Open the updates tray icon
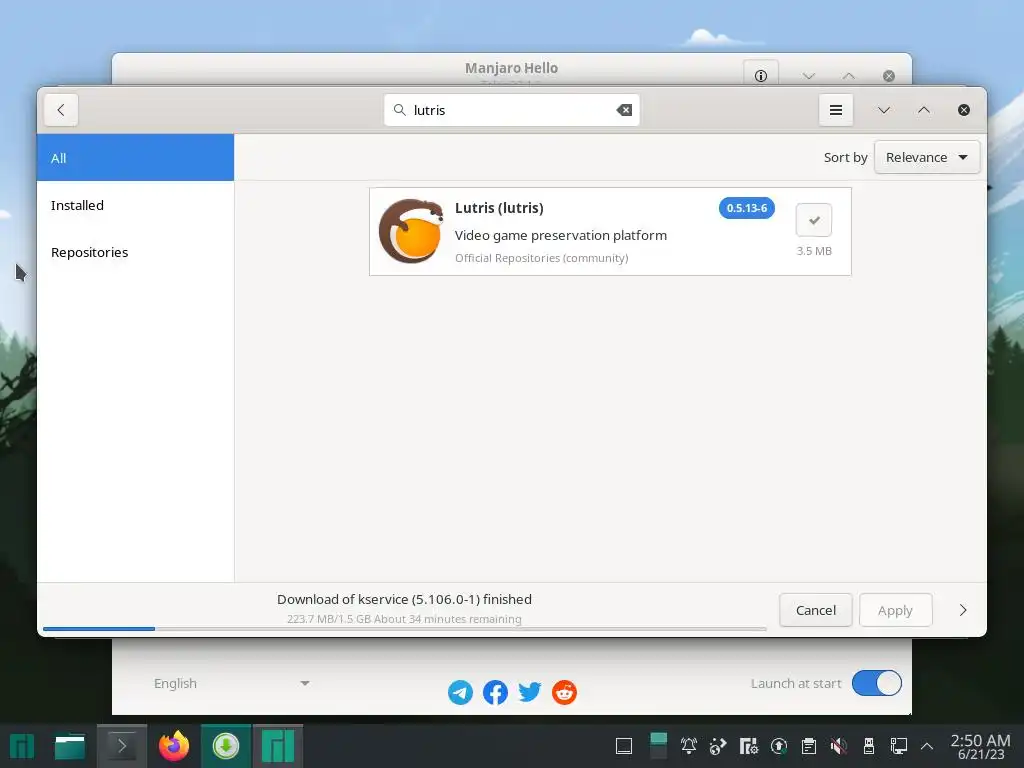The height and width of the screenshot is (768, 1024). [x=778, y=746]
